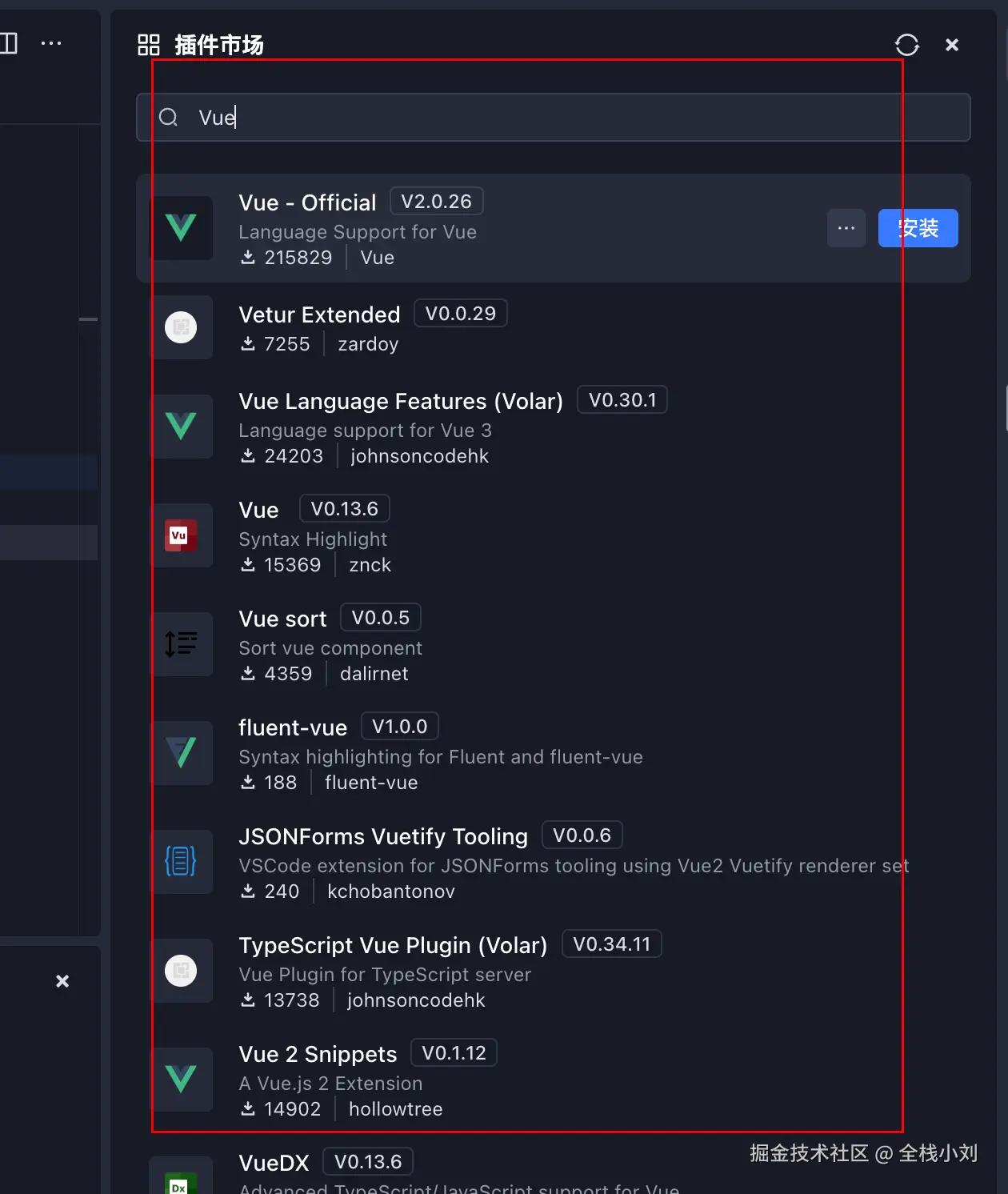Click author name hollowtree
Image resolution: width=1008 pixels, height=1194 pixels.
395,1109
